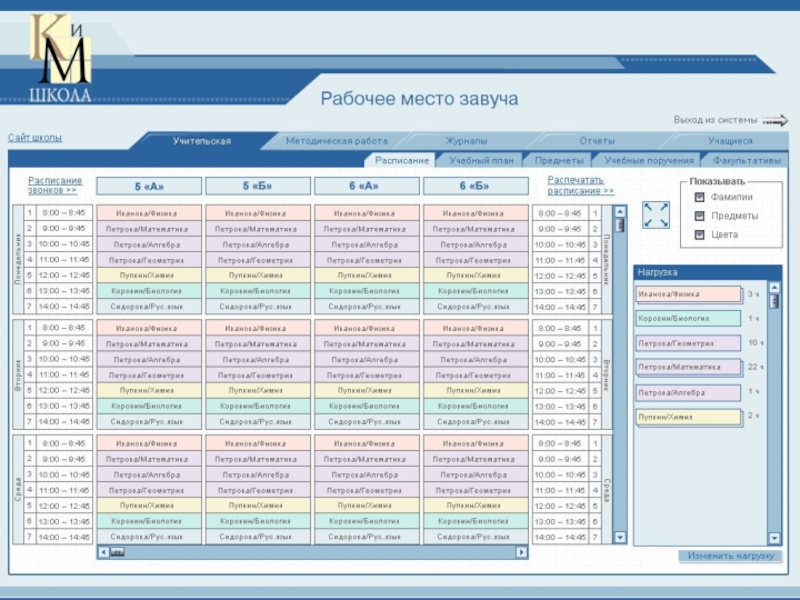Screen dimensions: 800x600
Task: Switch to Учебный план subtab
Action: click(x=481, y=160)
